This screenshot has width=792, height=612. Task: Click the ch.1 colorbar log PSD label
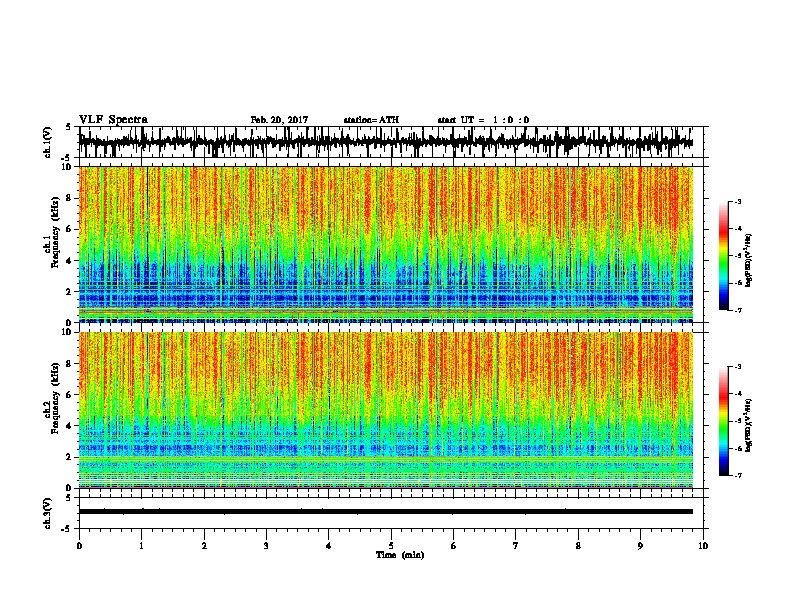tap(748, 261)
